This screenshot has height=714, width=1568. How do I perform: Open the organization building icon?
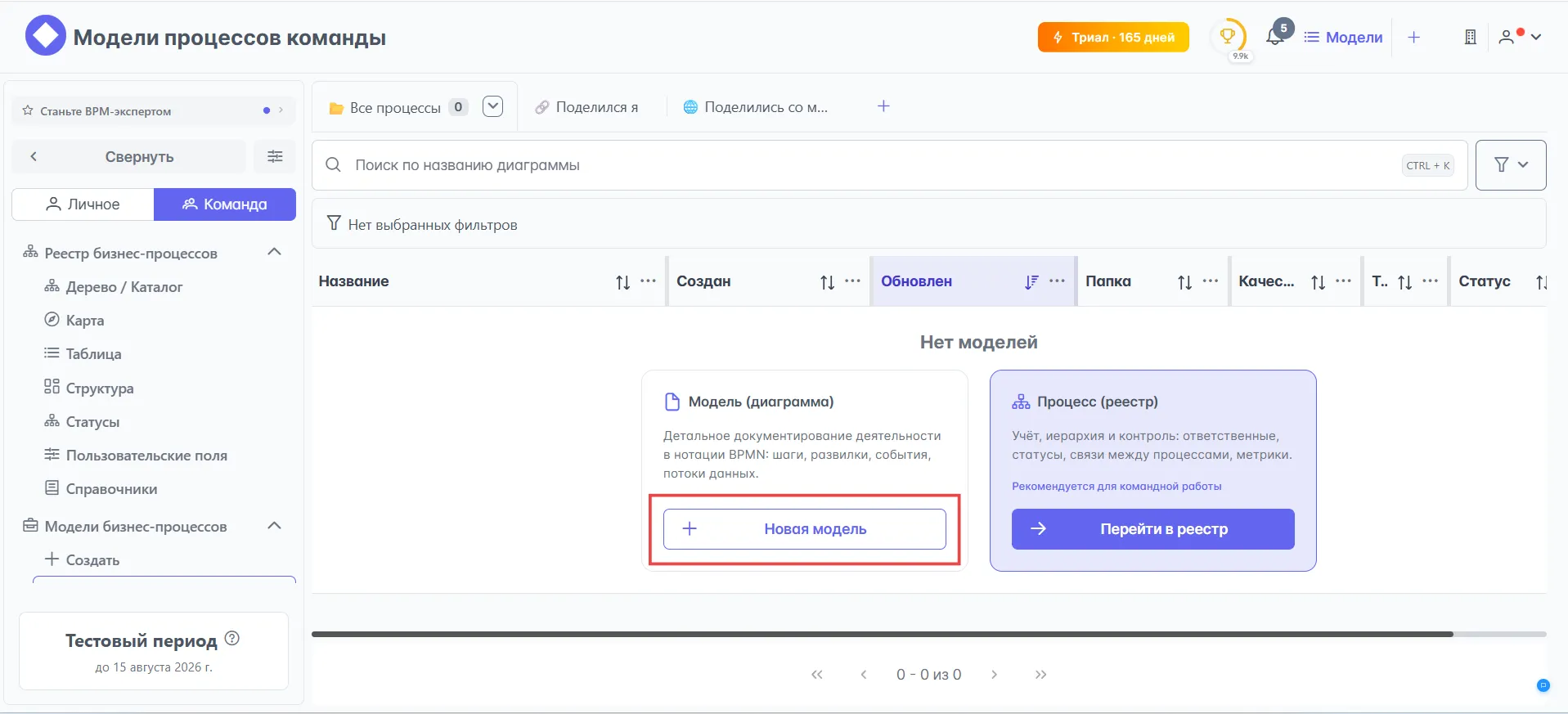[1470, 37]
